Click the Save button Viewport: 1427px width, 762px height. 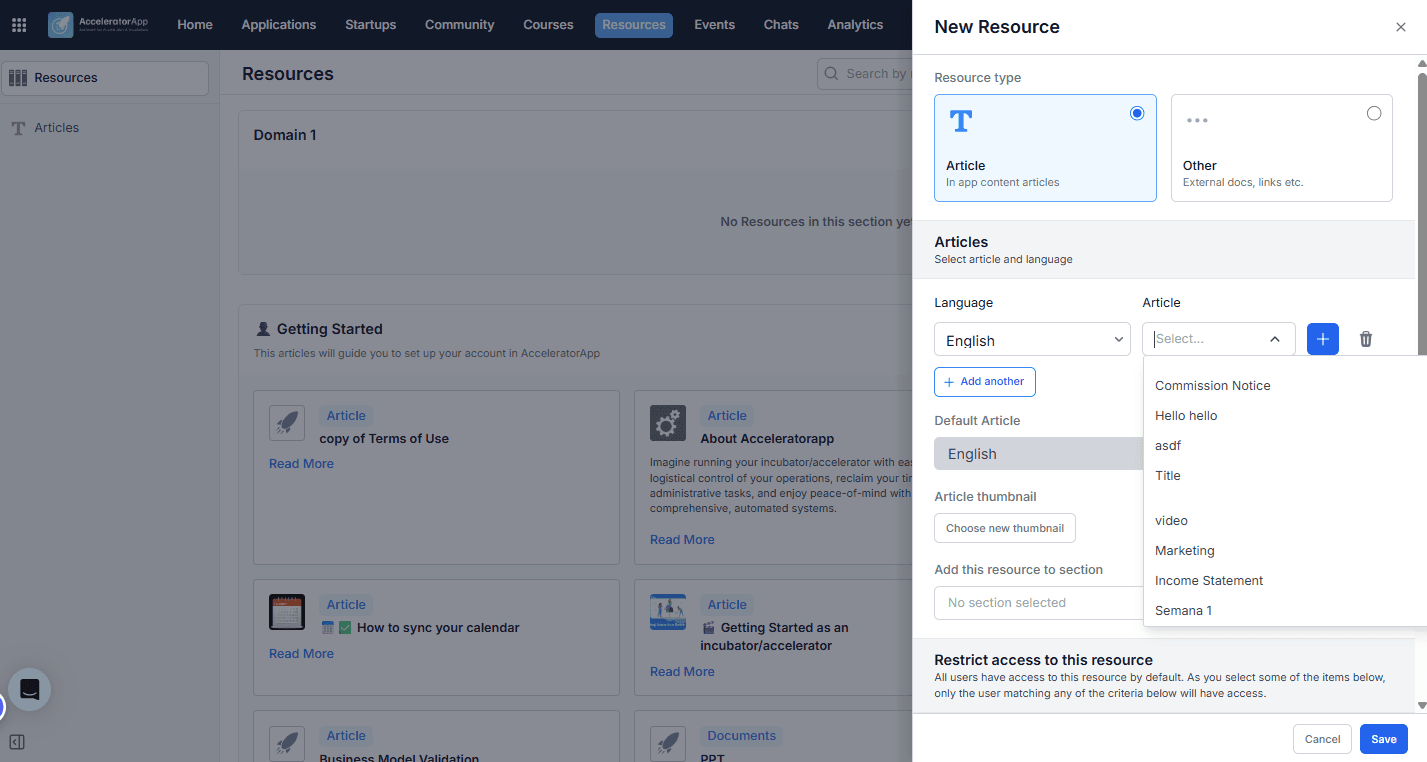click(1383, 739)
